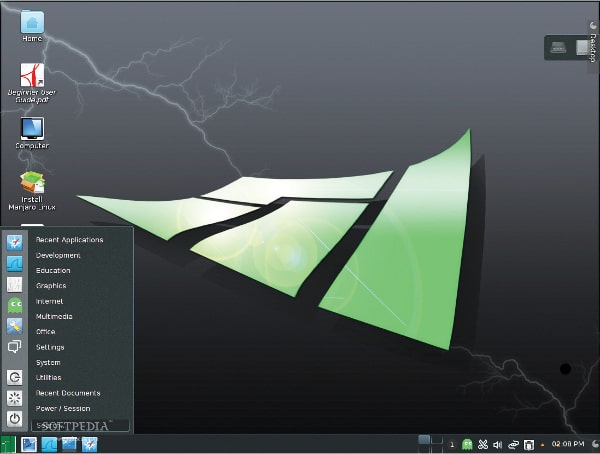Click the green ghost icon in the menu sidebar
This screenshot has height=454, width=600.
click(x=15, y=305)
